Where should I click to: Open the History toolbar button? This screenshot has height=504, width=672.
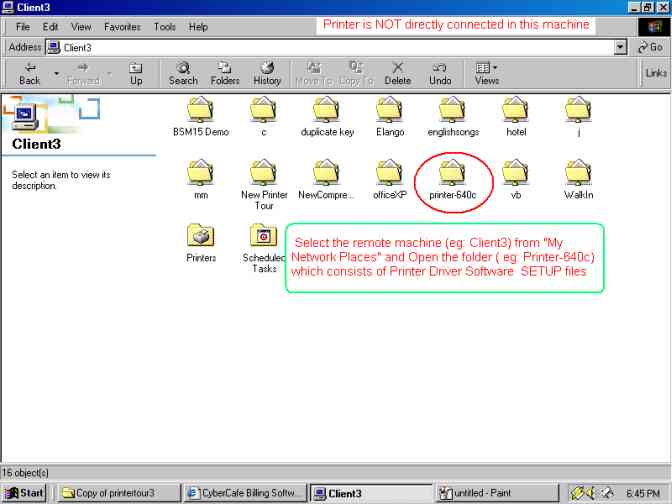coord(267,73)
